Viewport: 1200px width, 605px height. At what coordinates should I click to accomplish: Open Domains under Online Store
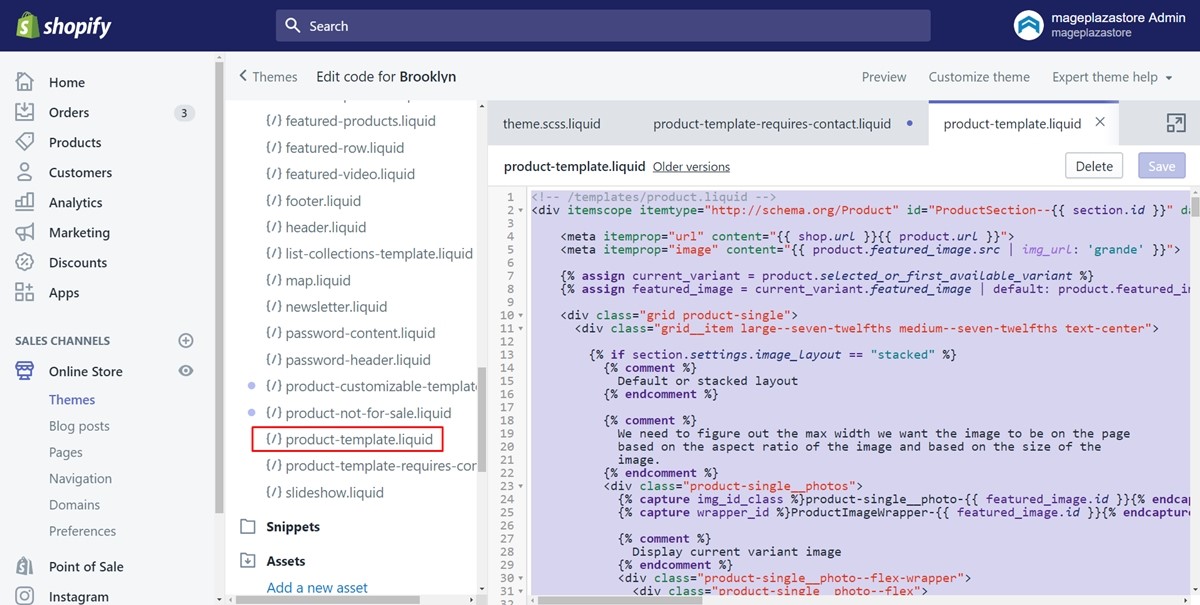[x=74, y=505]
